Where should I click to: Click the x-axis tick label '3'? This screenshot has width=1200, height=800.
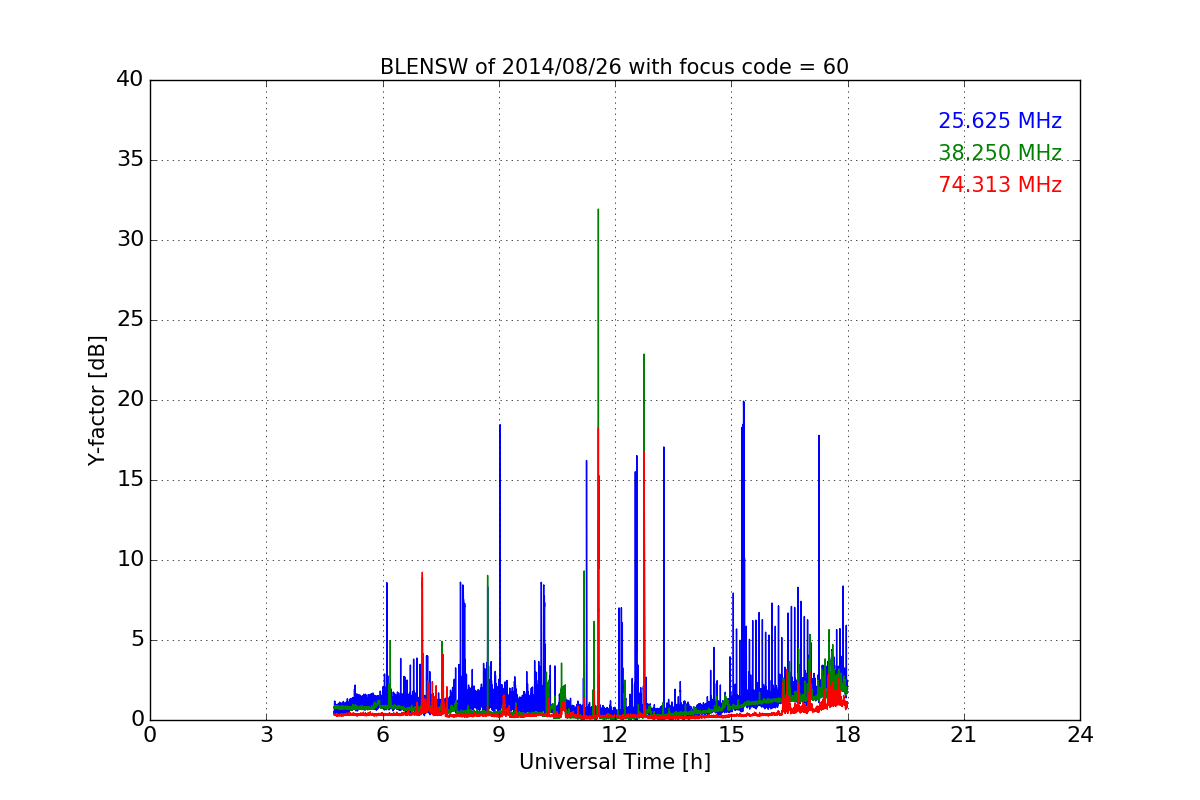tap(266, 735)
